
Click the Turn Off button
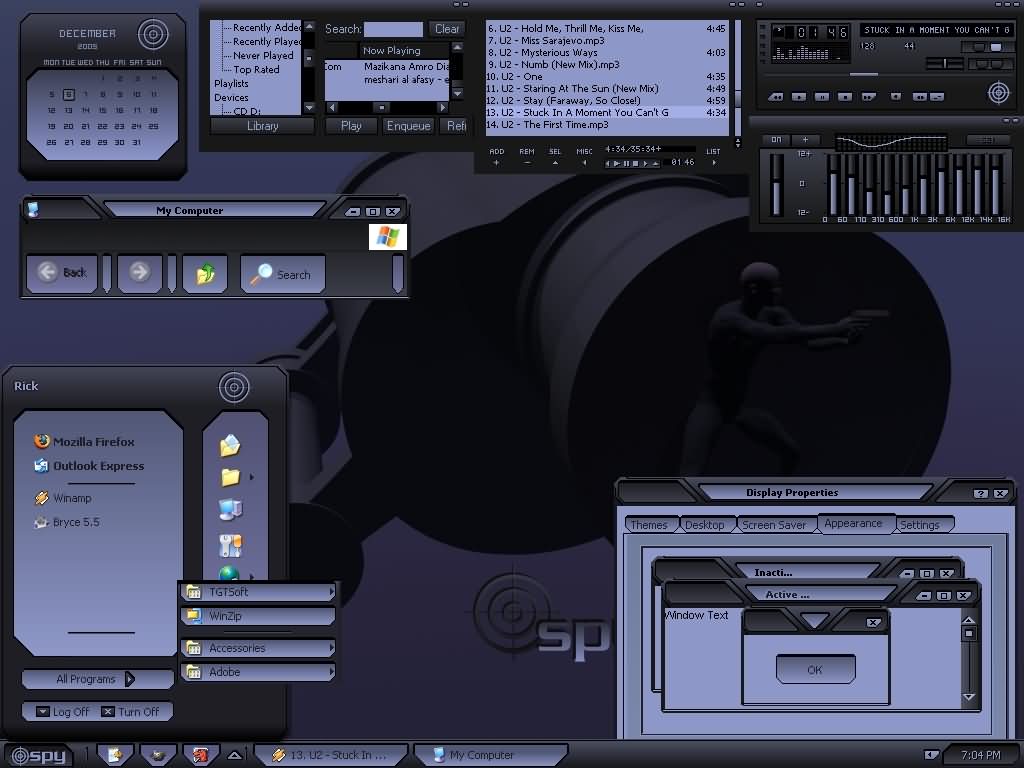click(x=130, y=712)
